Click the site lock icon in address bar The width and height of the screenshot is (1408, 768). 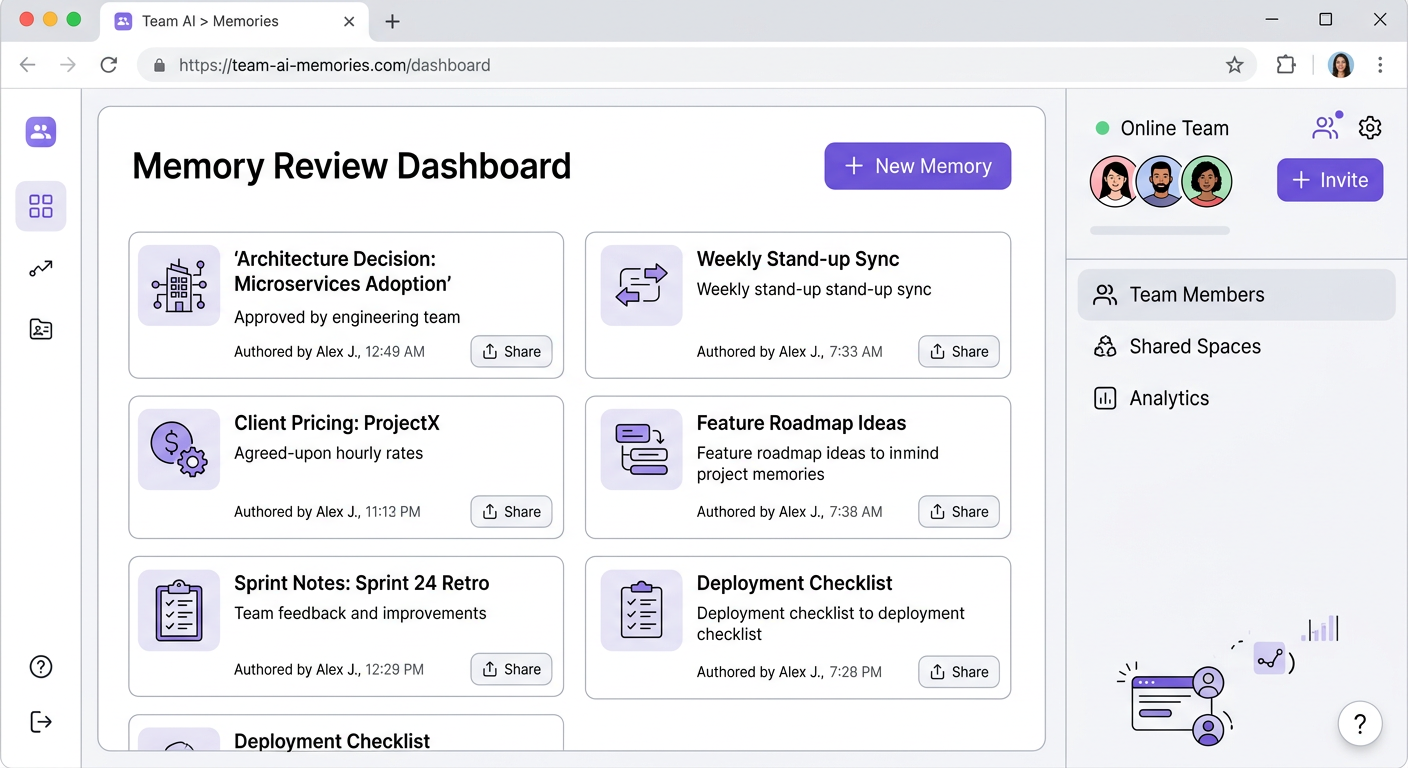click(158, 65)
